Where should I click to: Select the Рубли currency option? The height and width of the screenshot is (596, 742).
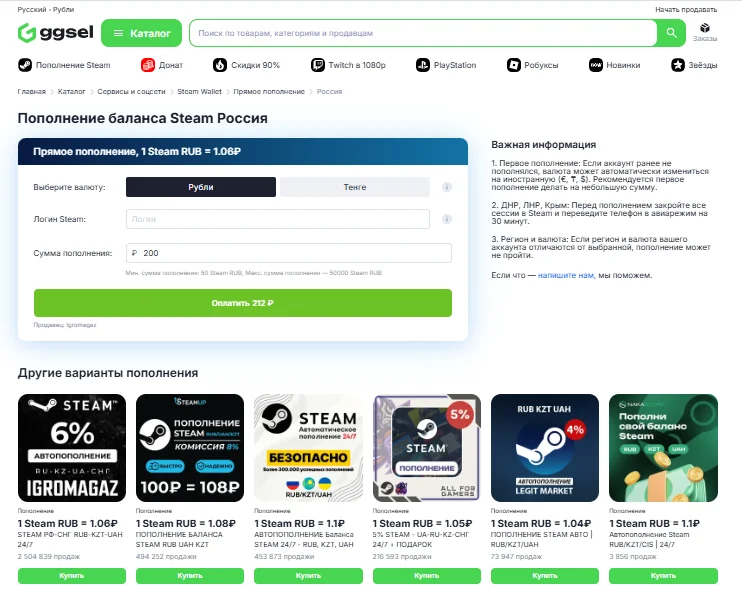click(x=201, y=187)
